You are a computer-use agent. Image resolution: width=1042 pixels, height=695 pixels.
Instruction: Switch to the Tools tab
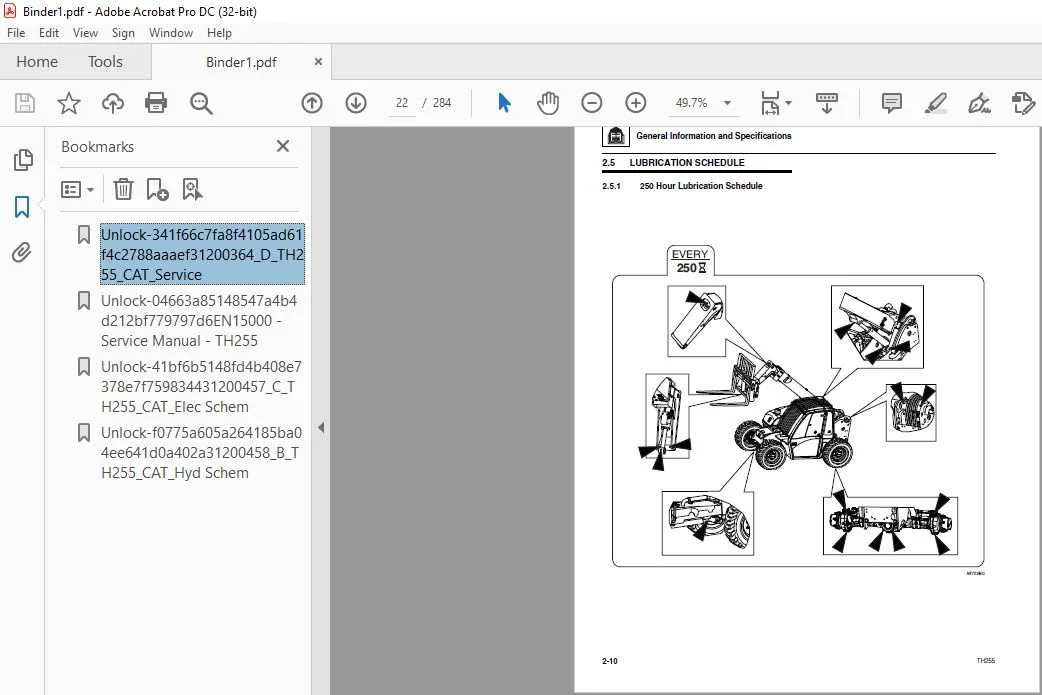point(105,62)
